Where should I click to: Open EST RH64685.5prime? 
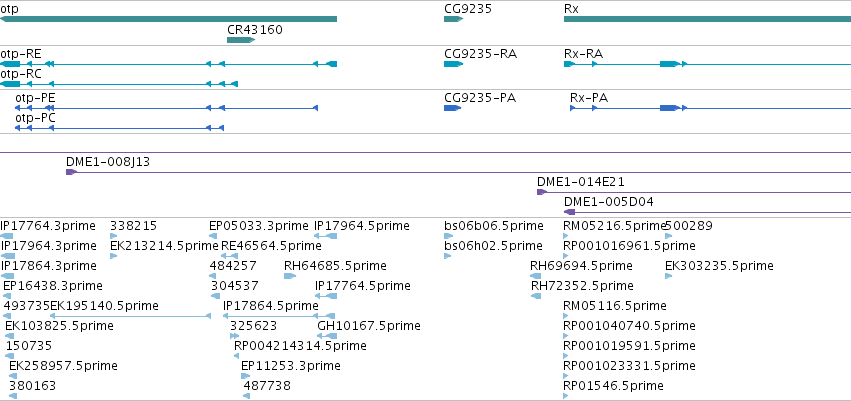[290, 276]
